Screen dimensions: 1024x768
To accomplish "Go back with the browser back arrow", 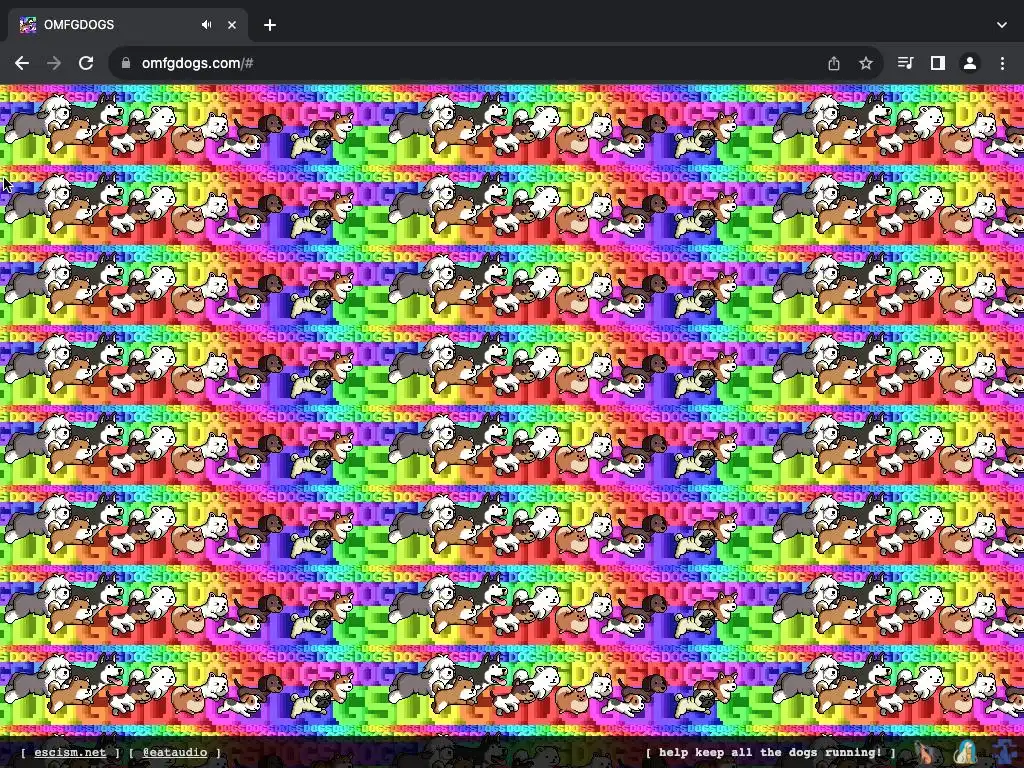I will (22, 63).
